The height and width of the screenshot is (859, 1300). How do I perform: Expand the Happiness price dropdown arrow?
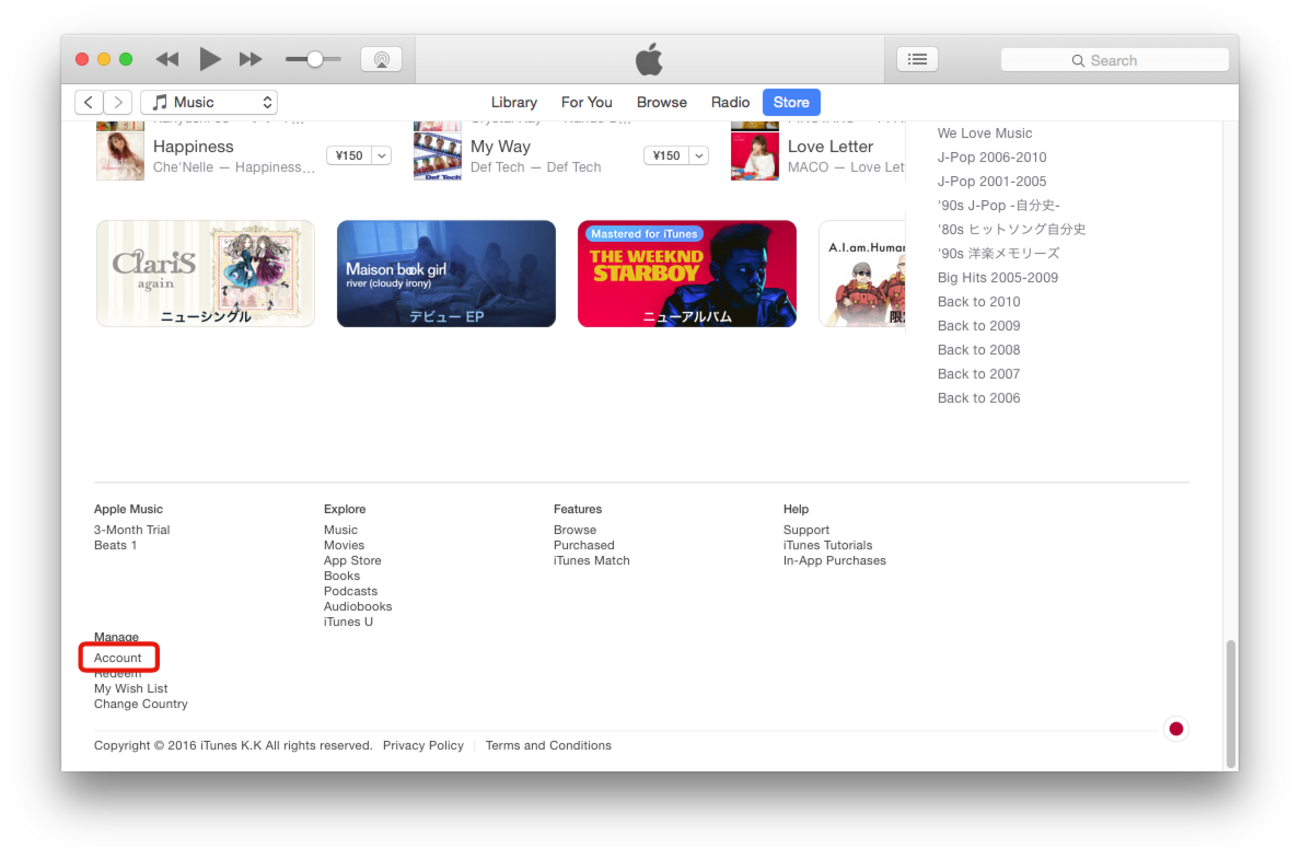pos(382,156)
